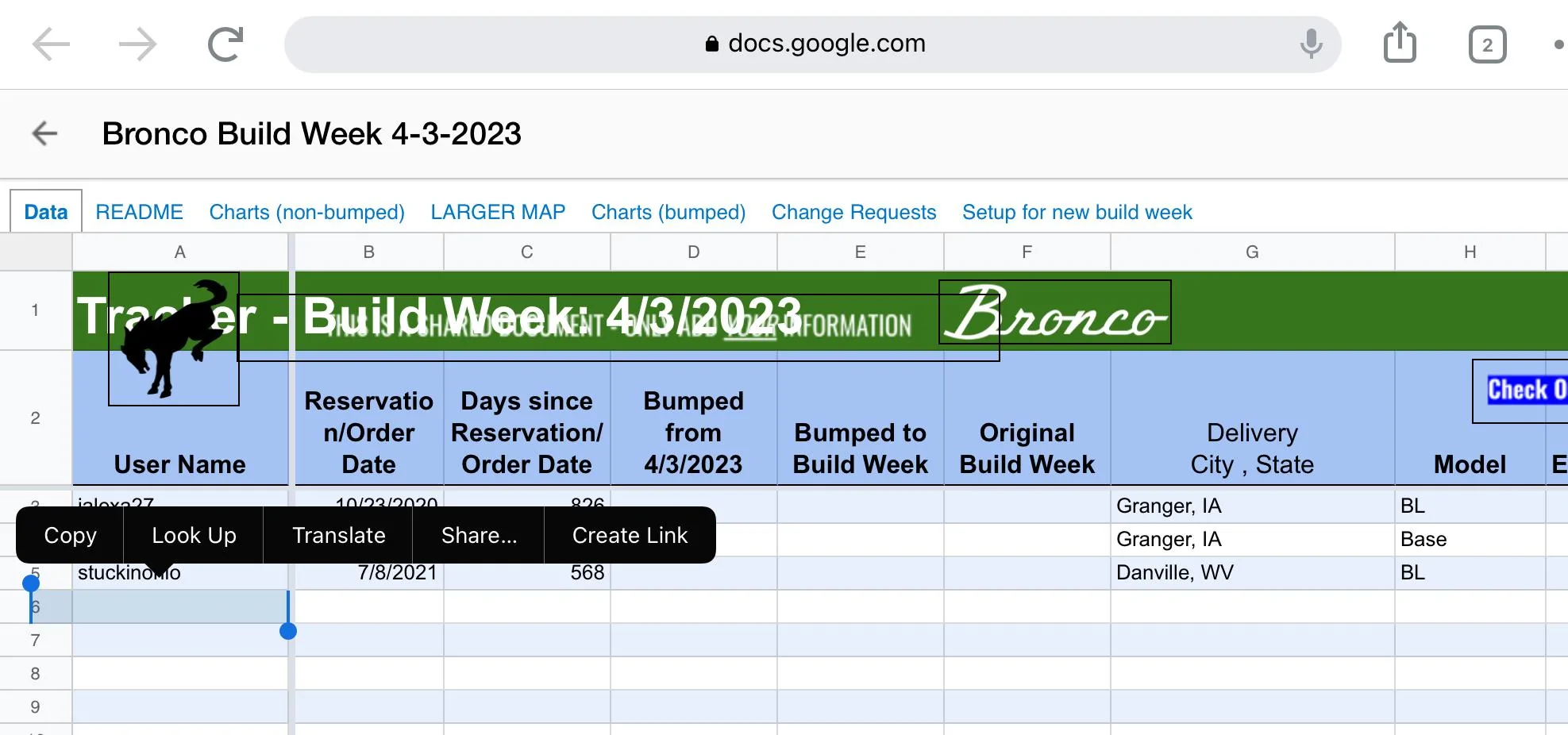Switch to the Data sheet tab

tap(46, 212)
